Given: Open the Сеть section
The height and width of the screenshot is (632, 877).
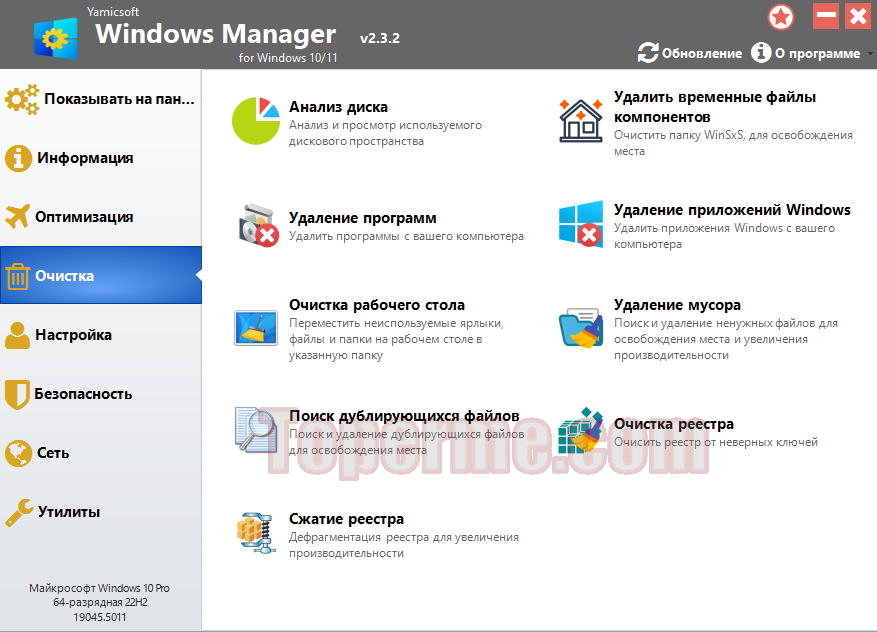Looking at the screenshot, I should coord(101,453).
